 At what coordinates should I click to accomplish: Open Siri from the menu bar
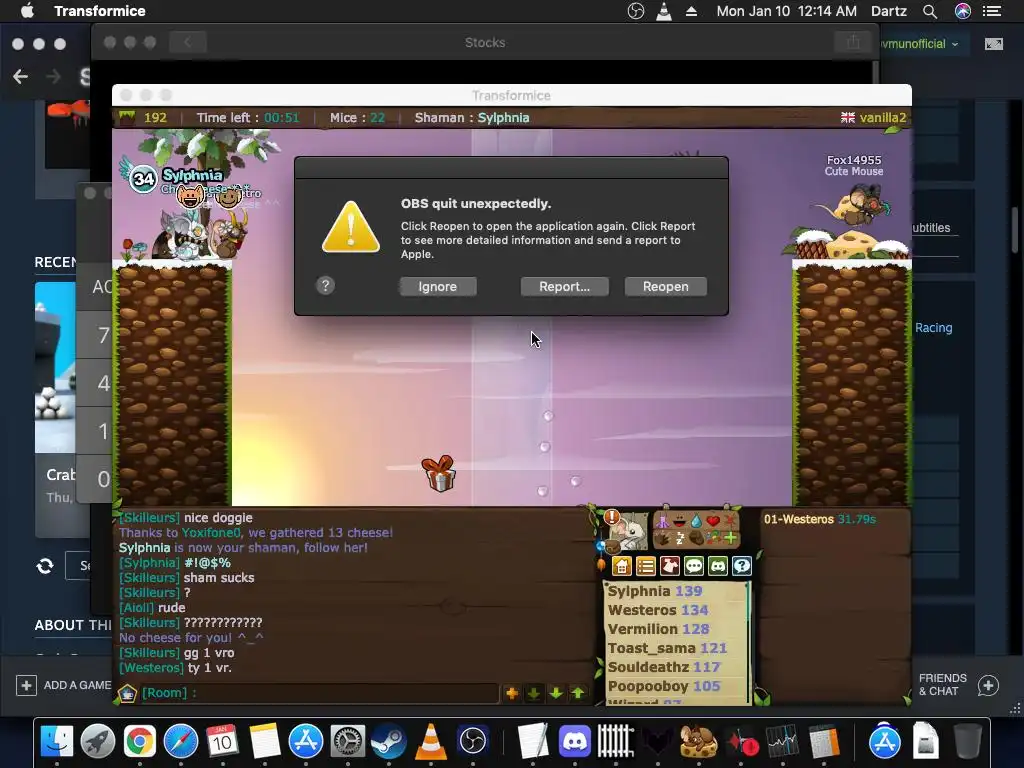pos(963,11)
